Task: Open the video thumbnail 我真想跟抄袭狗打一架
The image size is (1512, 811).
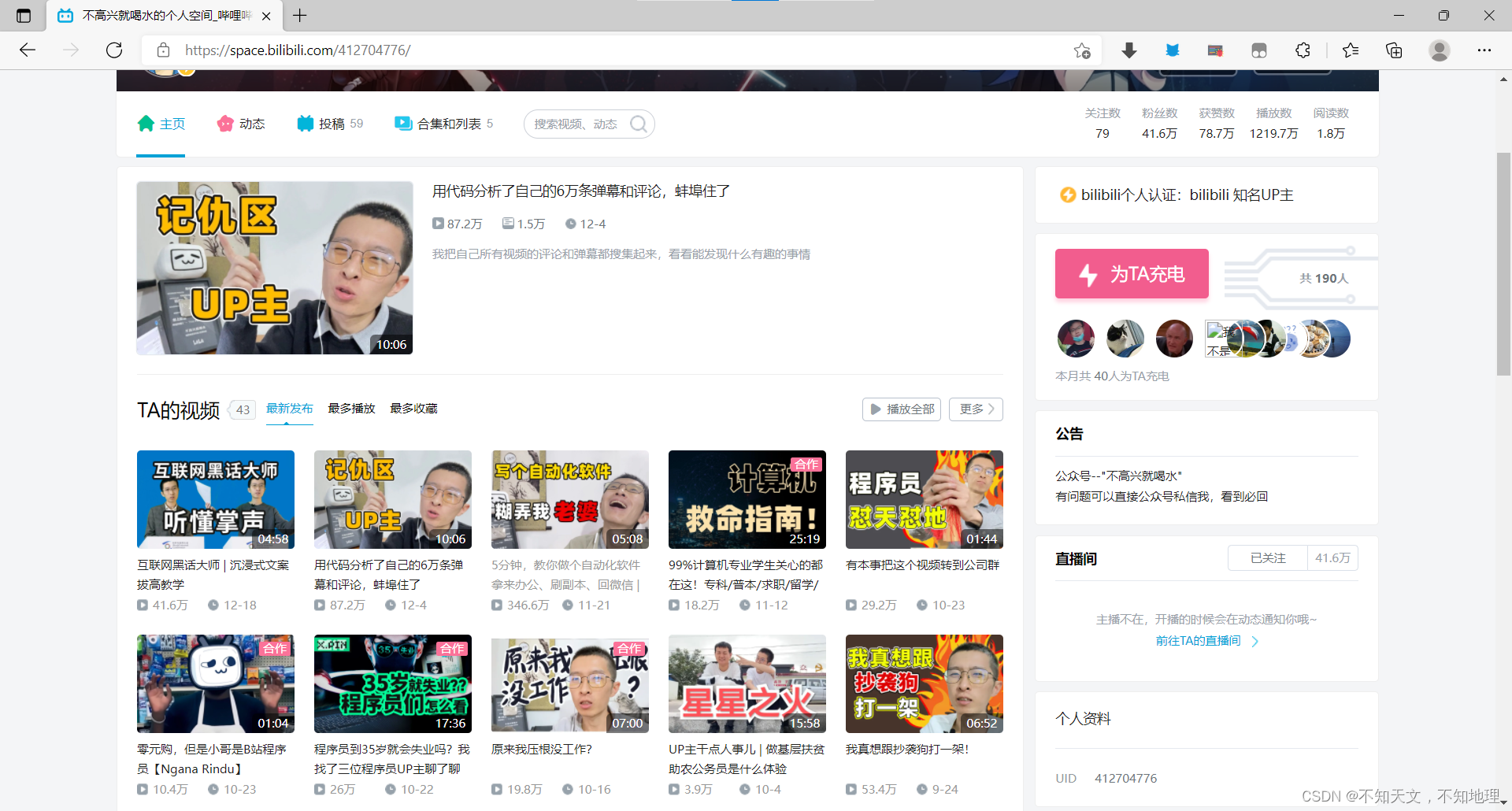Action: [925, 683]
